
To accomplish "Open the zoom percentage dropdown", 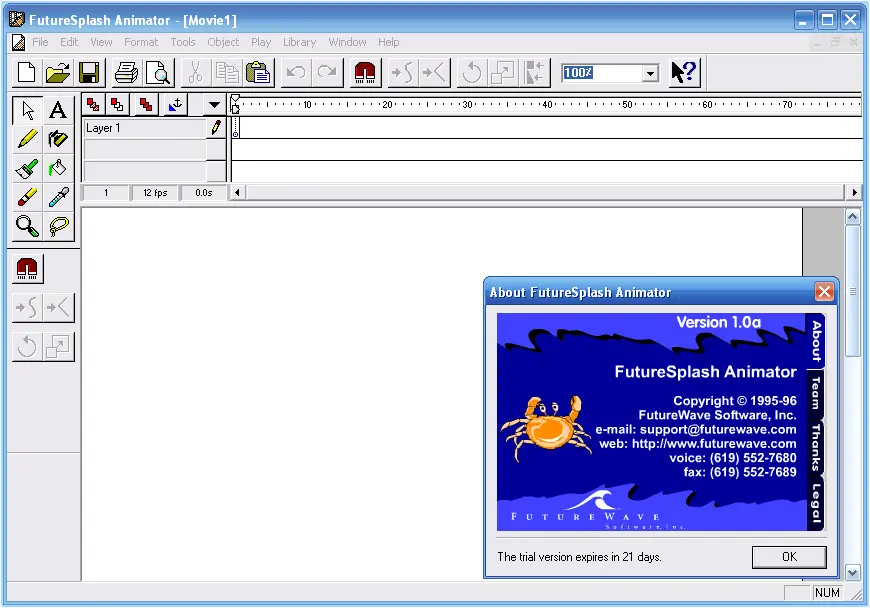I will pos(650,72).
